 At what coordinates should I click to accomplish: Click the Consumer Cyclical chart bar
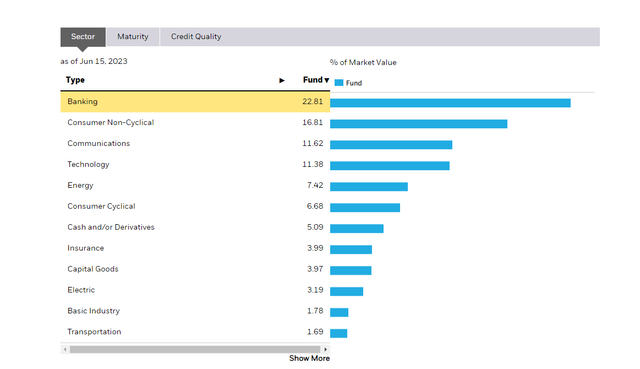click(x=365, y=208)
